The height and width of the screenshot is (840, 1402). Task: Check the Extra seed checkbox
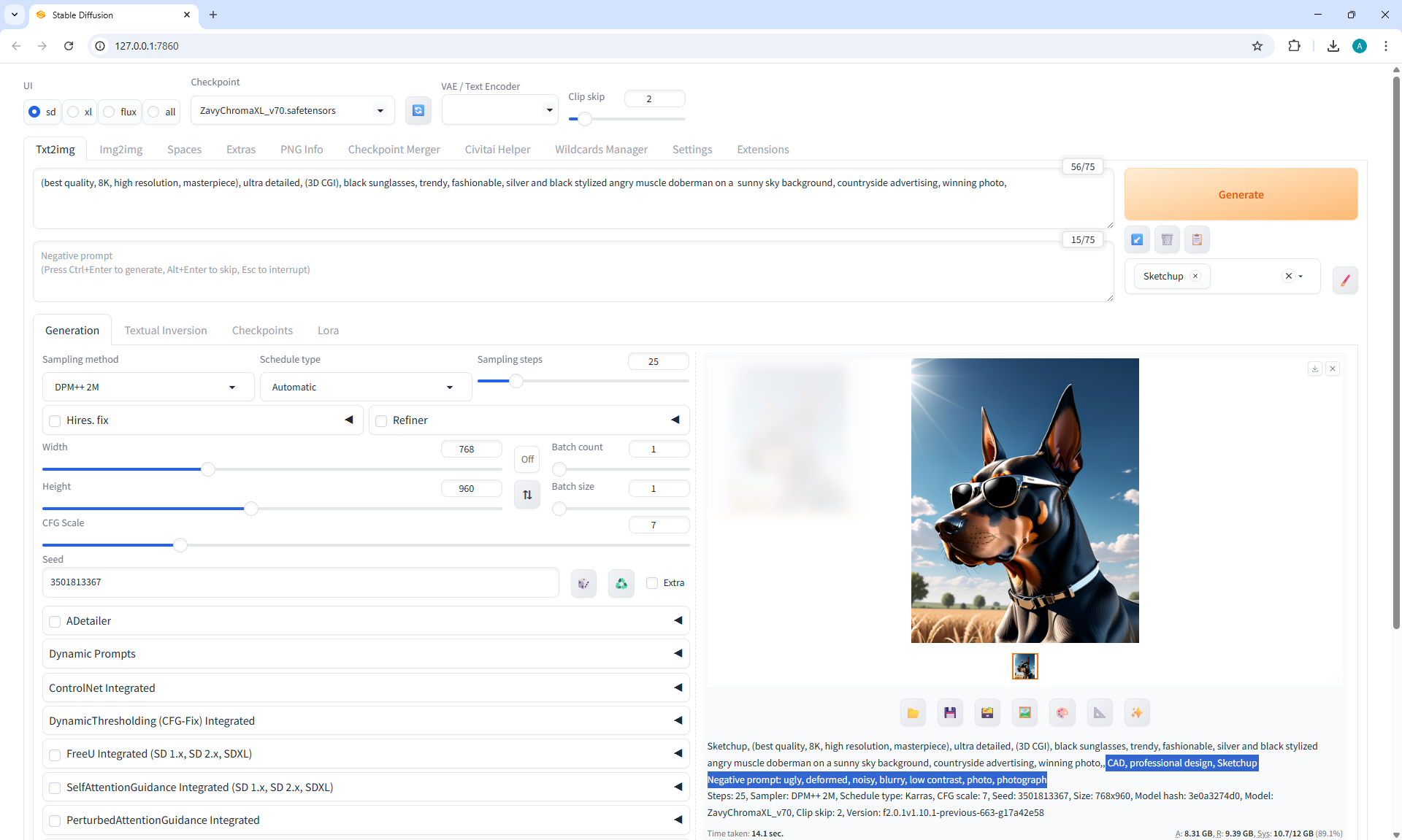pos(652,583)
